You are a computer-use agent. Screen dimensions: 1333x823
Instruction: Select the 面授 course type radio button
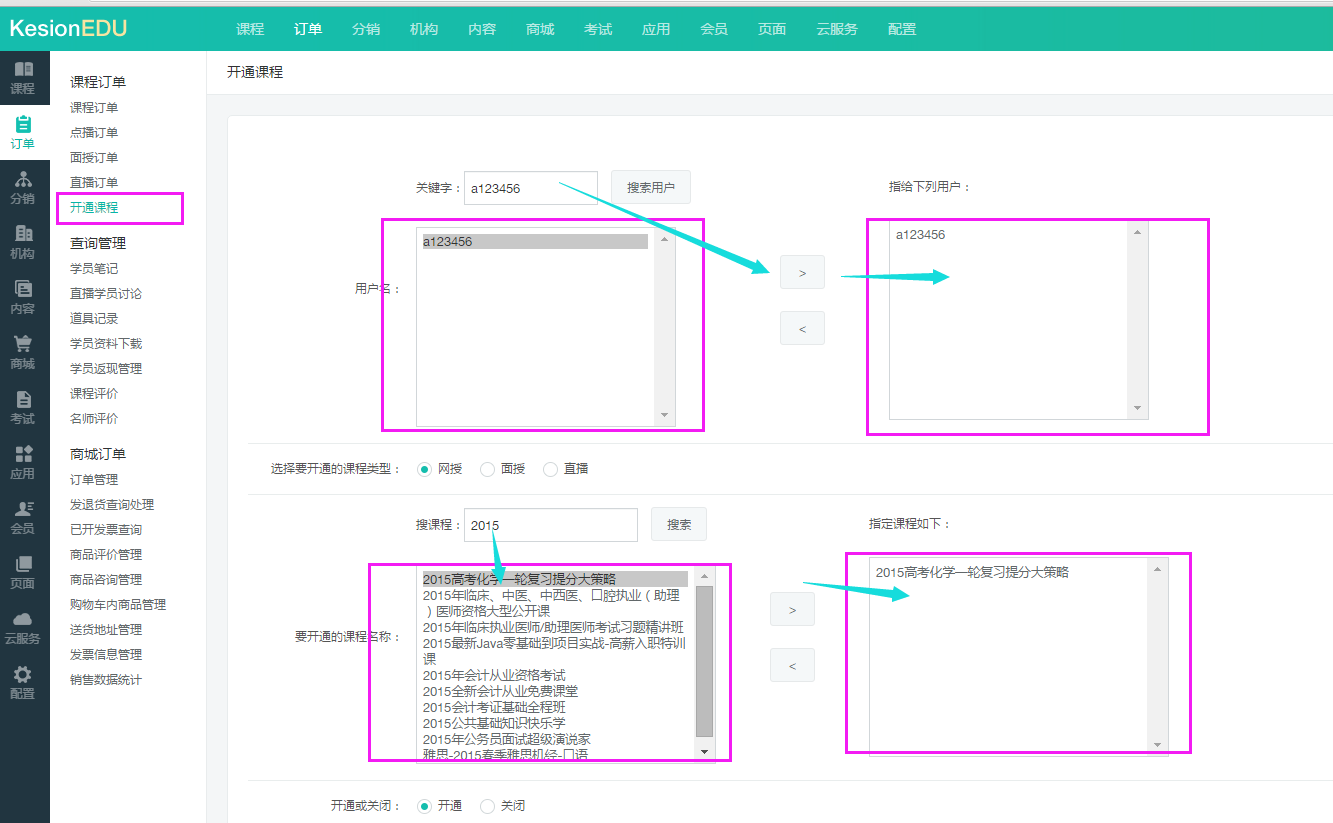[x=488, y=469]
